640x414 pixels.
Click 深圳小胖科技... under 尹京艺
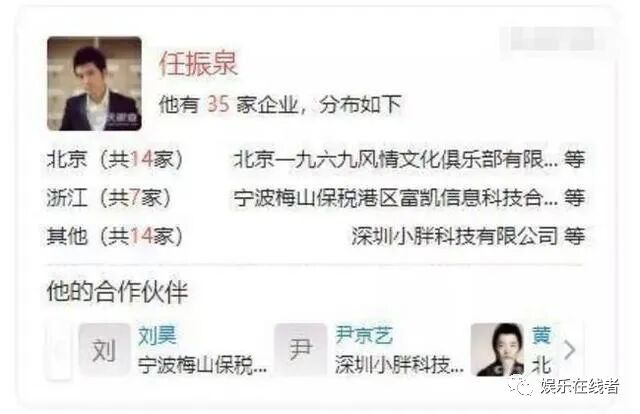click(x=399, y=365)
